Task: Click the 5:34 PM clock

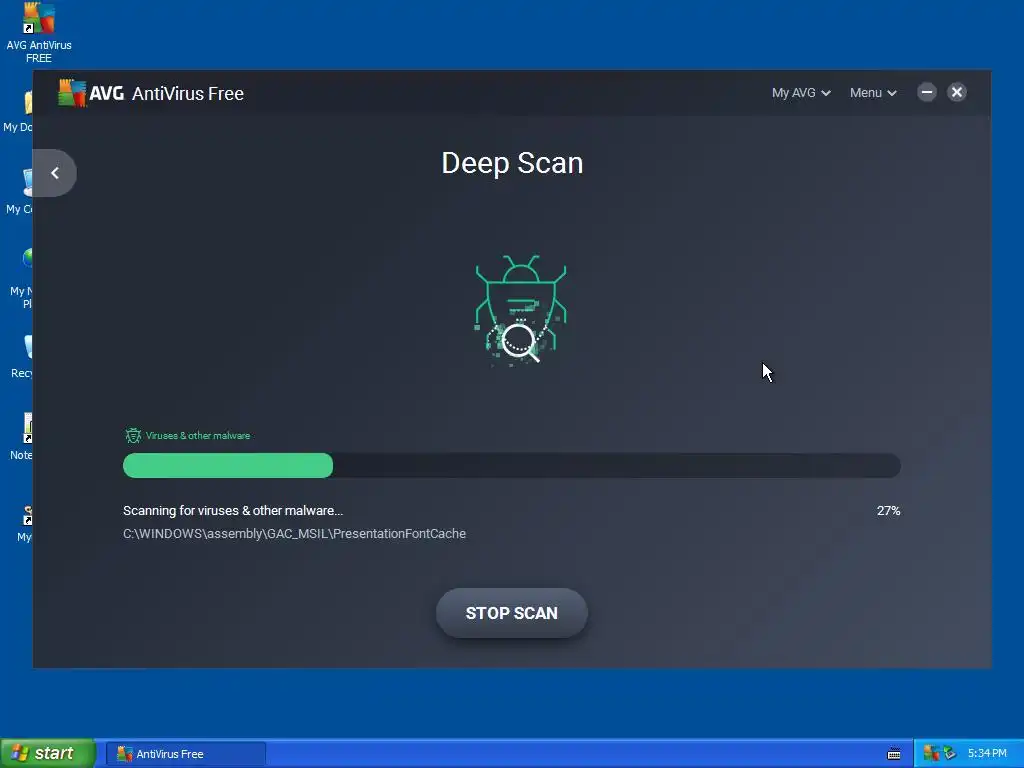Action: tap(987, 754)
